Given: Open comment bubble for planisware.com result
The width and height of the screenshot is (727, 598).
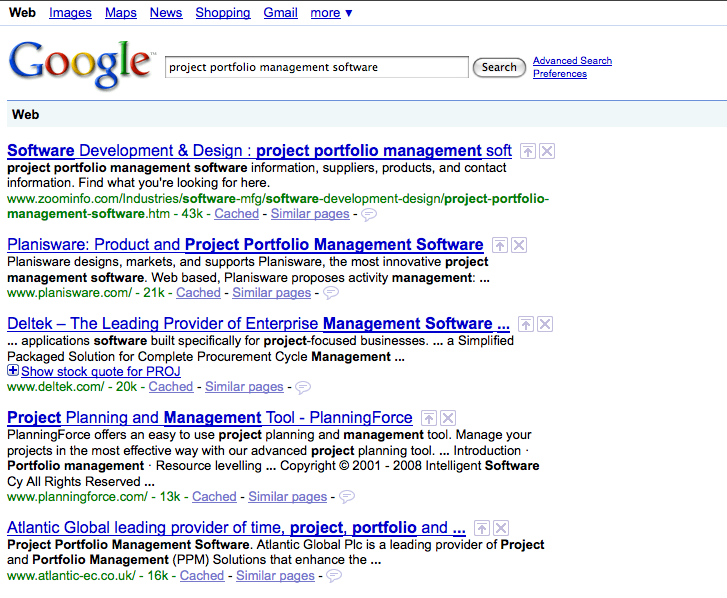Looking at the screenshot, I should [331, 293].
